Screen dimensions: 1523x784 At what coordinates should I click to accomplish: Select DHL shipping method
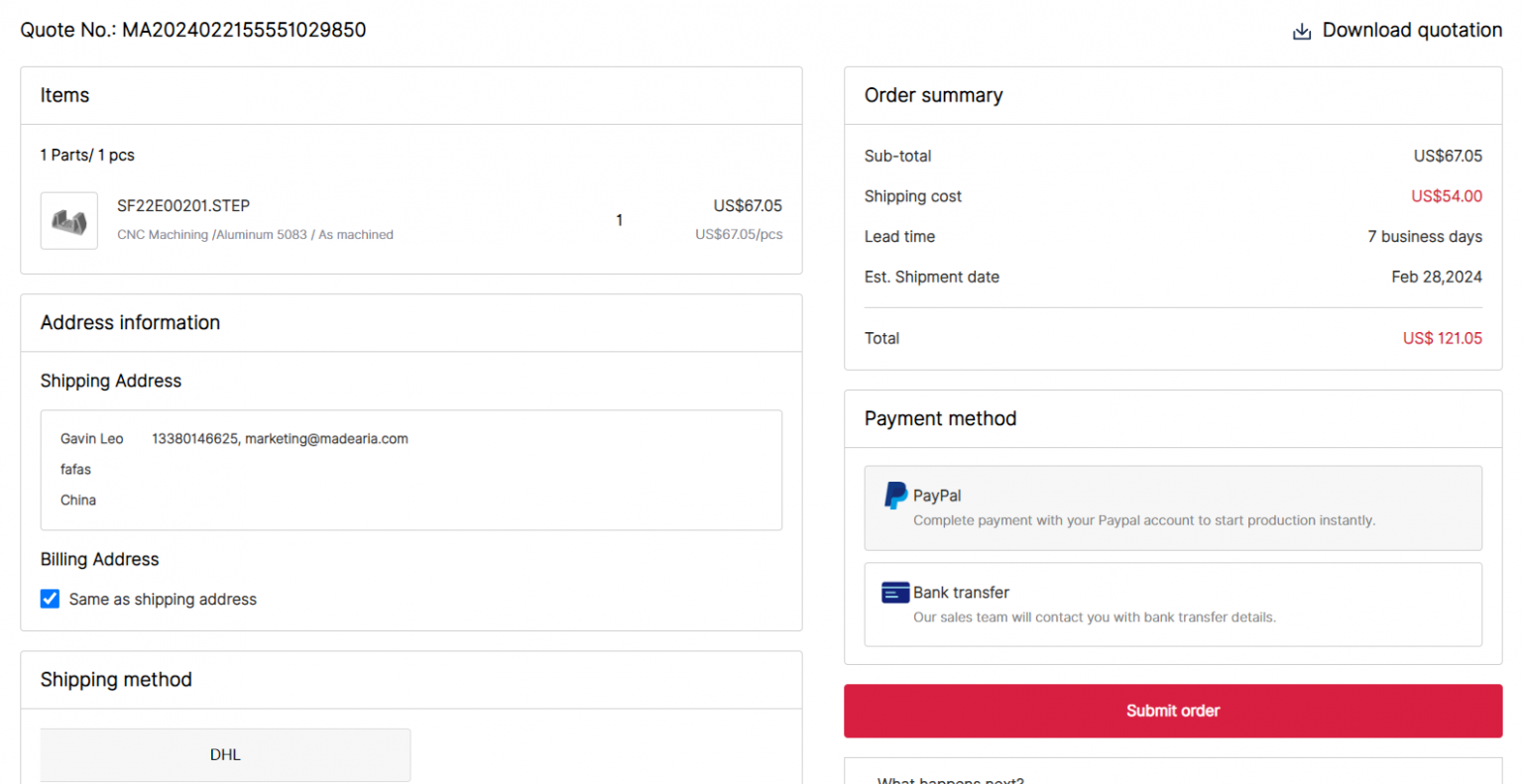(x=225, y=754)
